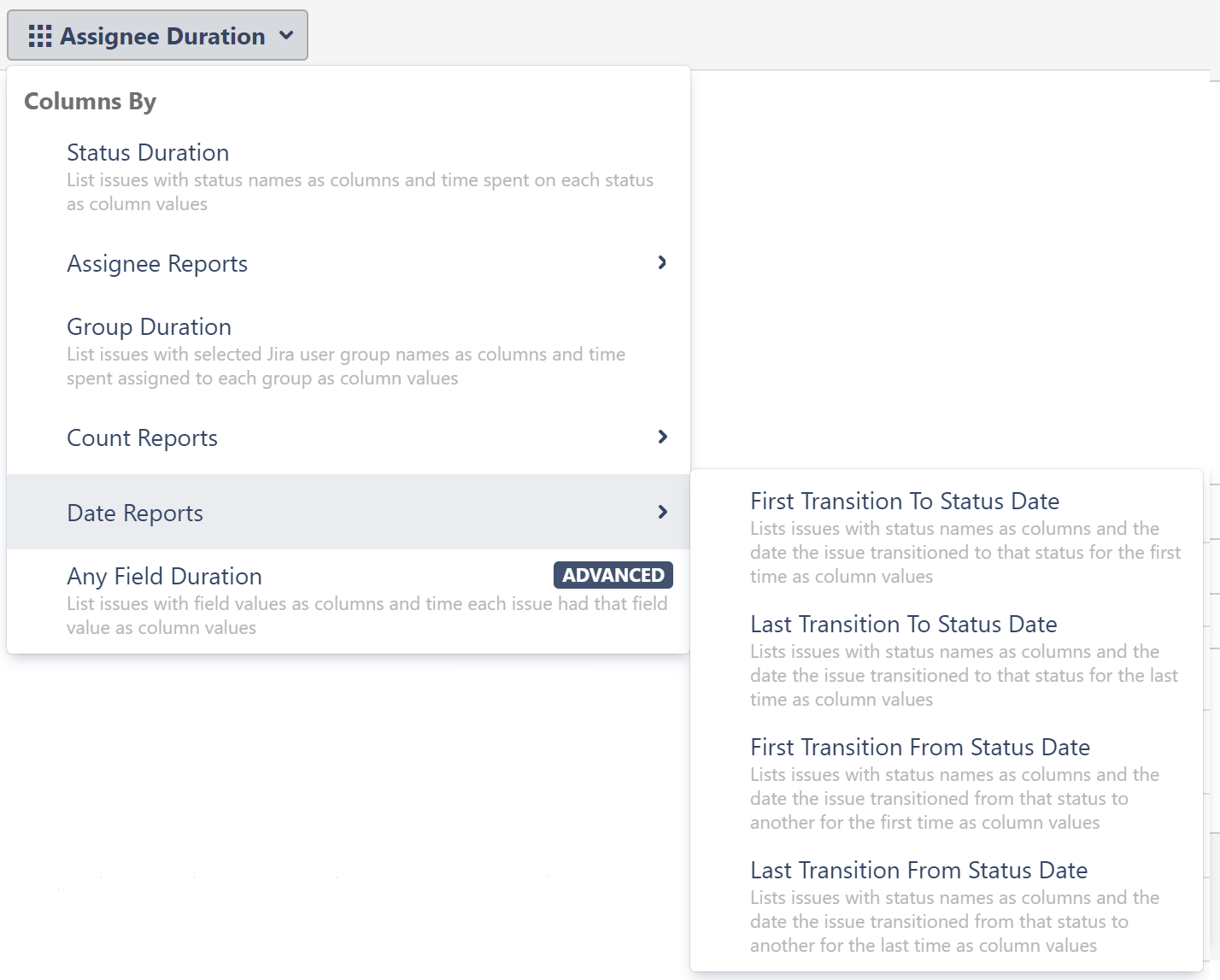Open the Count Reports menu entry
Image resolution: width=1220 pixels, height=980 pixels.
142,437
